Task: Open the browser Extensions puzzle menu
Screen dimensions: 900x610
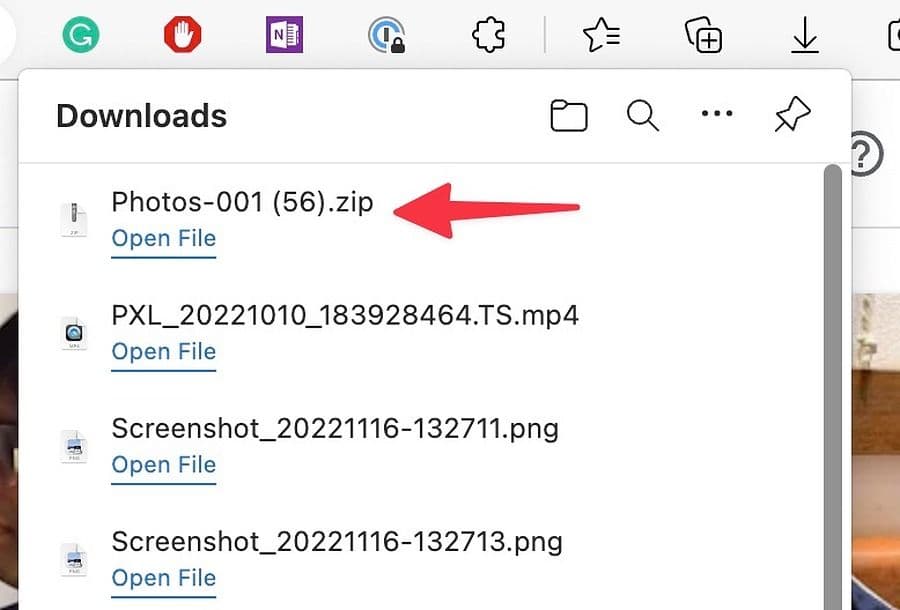Action: [487, 33]
